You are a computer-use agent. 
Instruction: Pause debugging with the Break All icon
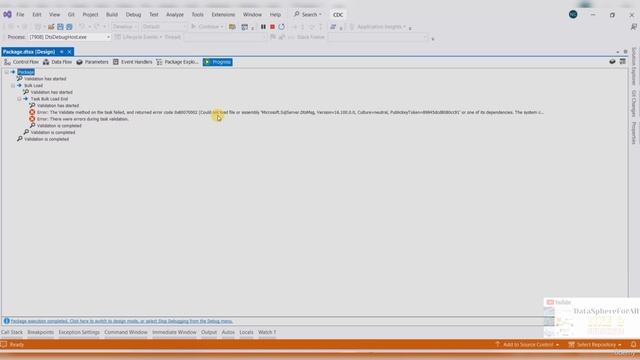tap(263, 27)
